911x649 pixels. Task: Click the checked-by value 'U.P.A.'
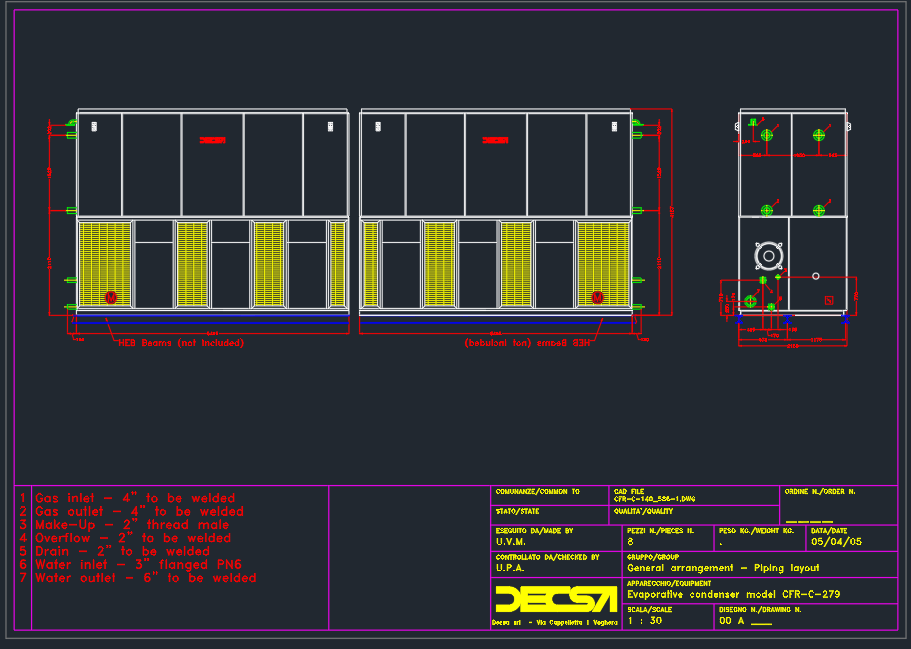tap(510, 568)
